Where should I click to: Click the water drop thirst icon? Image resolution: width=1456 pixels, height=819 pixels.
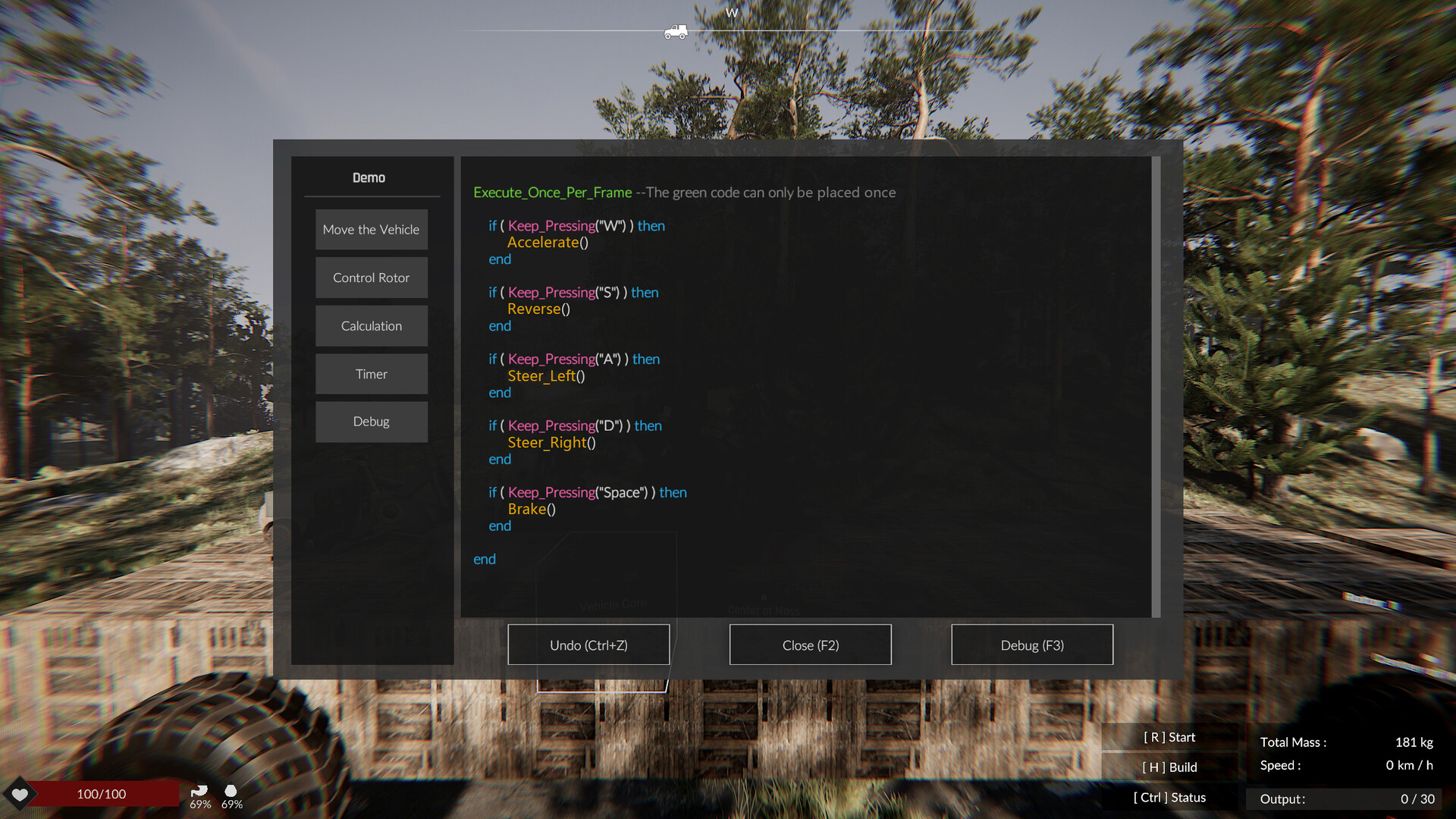click(231, 791)
